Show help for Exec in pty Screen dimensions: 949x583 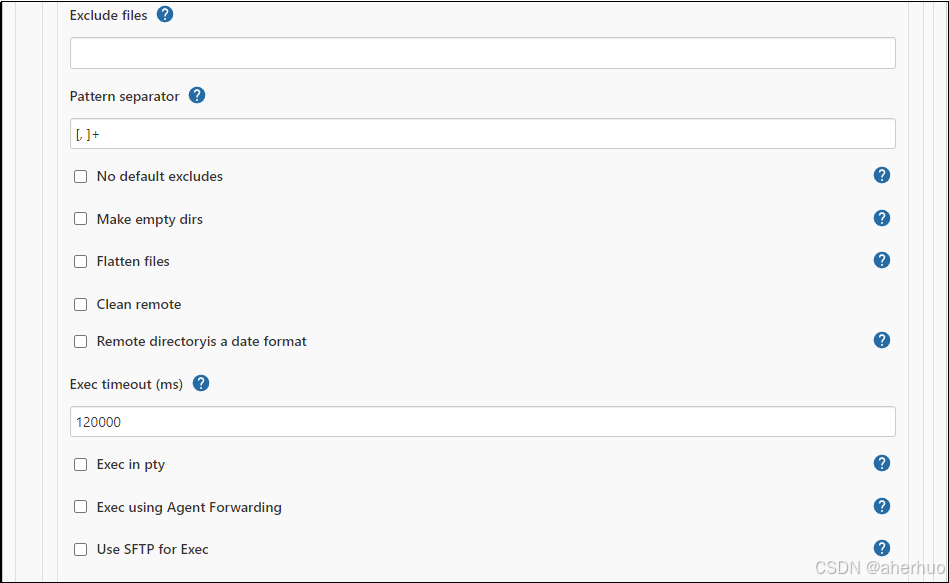(x=882, y=463)
